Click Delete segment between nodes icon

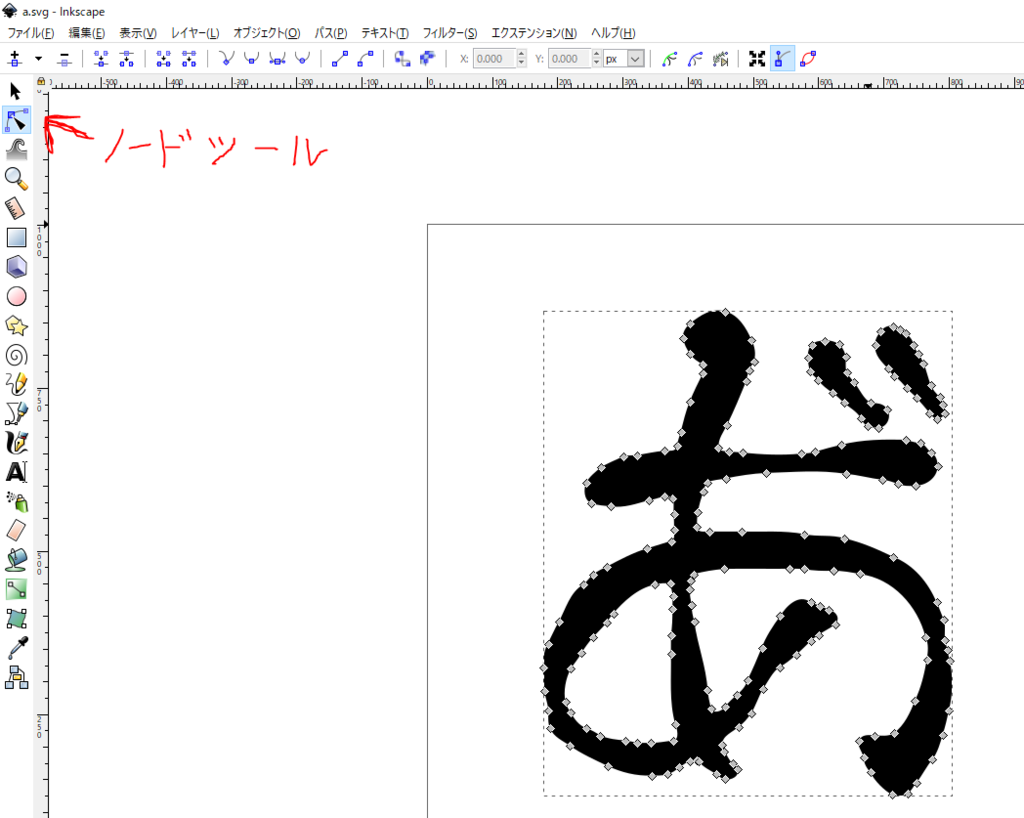click(x=189, y=59)
